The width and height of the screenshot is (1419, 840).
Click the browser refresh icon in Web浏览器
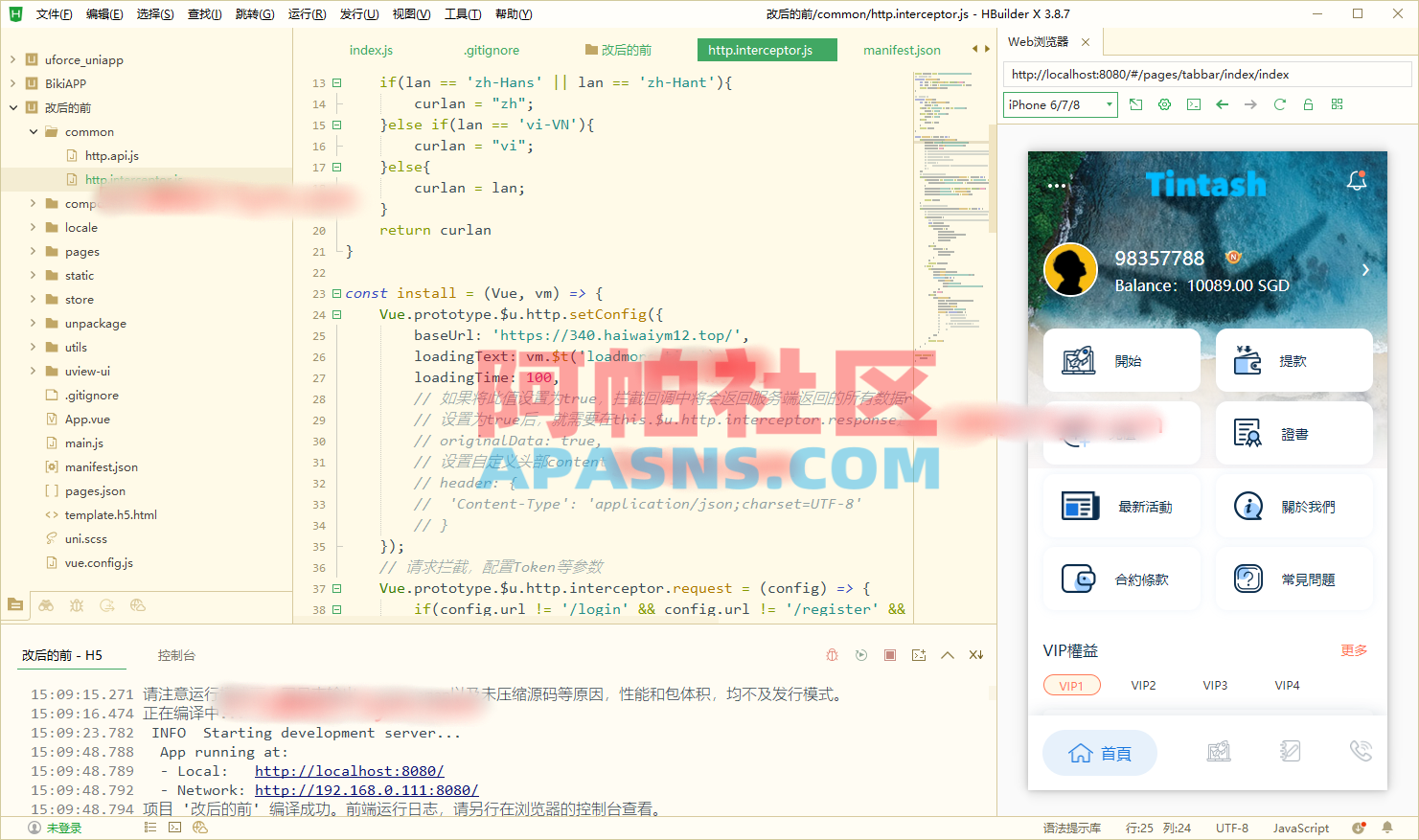pos(1279,104)
